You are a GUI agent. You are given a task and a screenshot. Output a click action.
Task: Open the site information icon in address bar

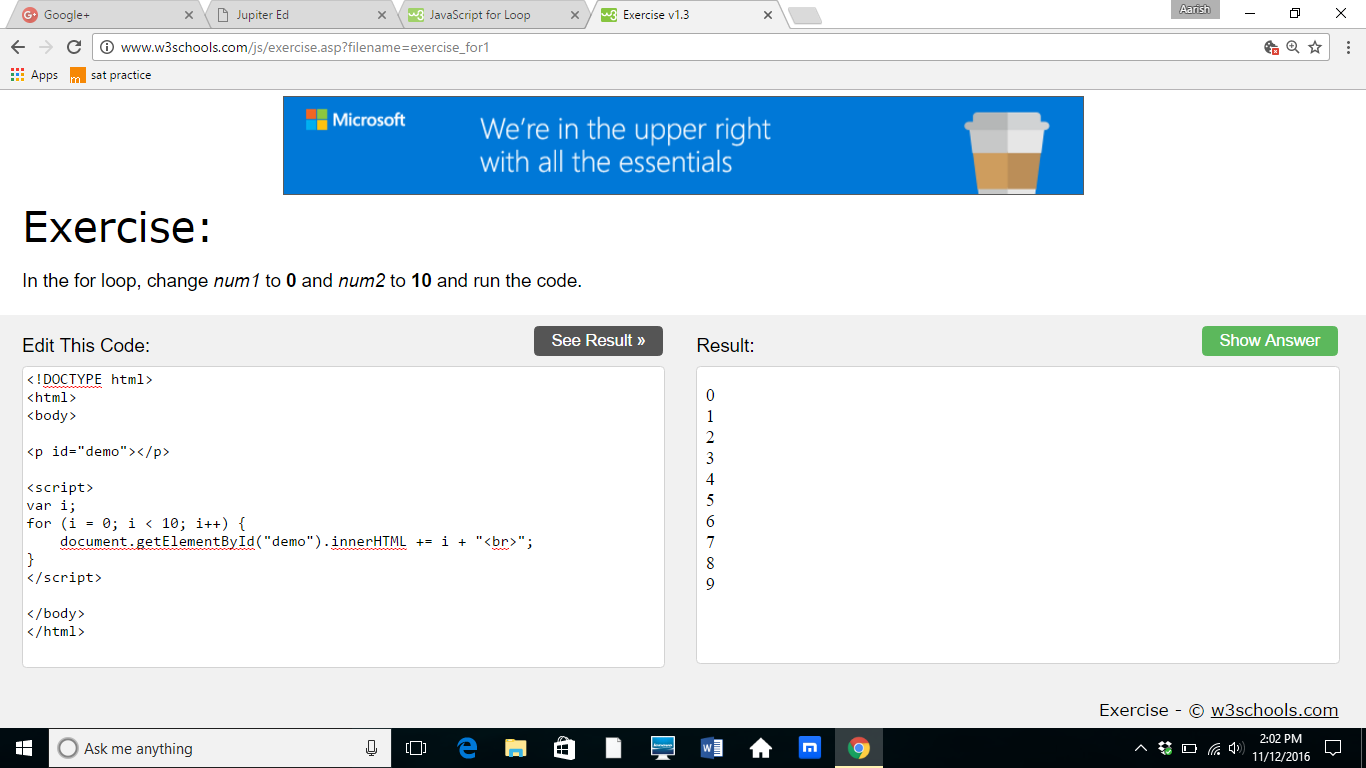coord(107,47)
